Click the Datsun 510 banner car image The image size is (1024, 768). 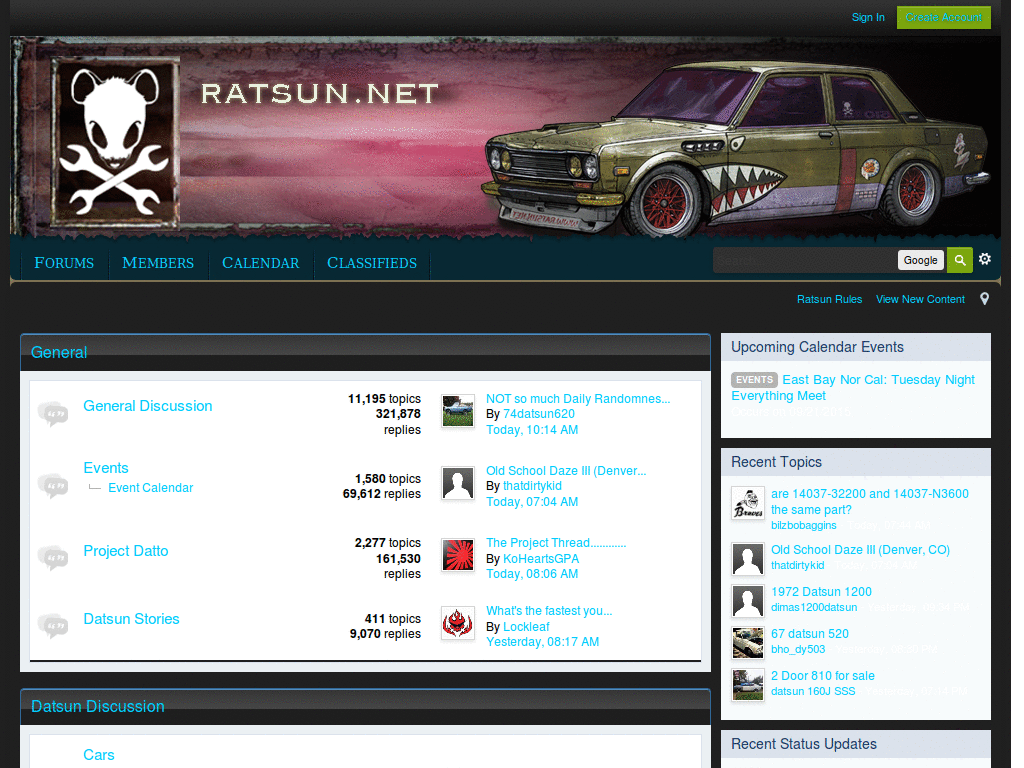tap(736, 150)
